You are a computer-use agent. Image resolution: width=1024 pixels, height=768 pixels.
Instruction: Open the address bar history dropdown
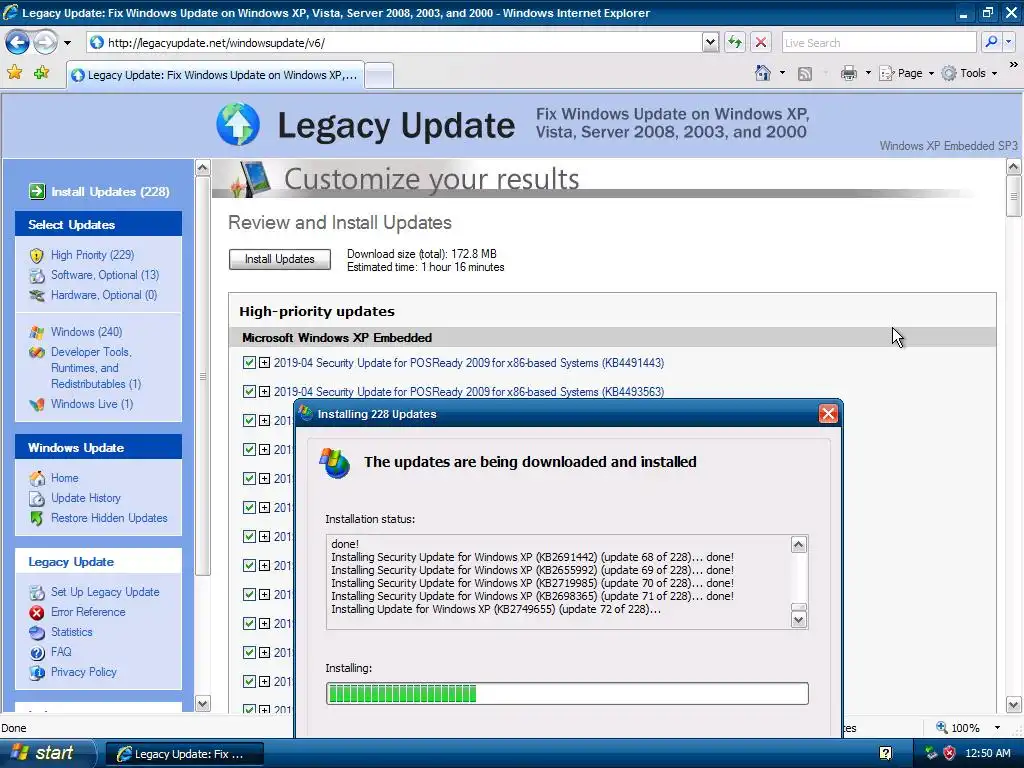tap(711, 42)
